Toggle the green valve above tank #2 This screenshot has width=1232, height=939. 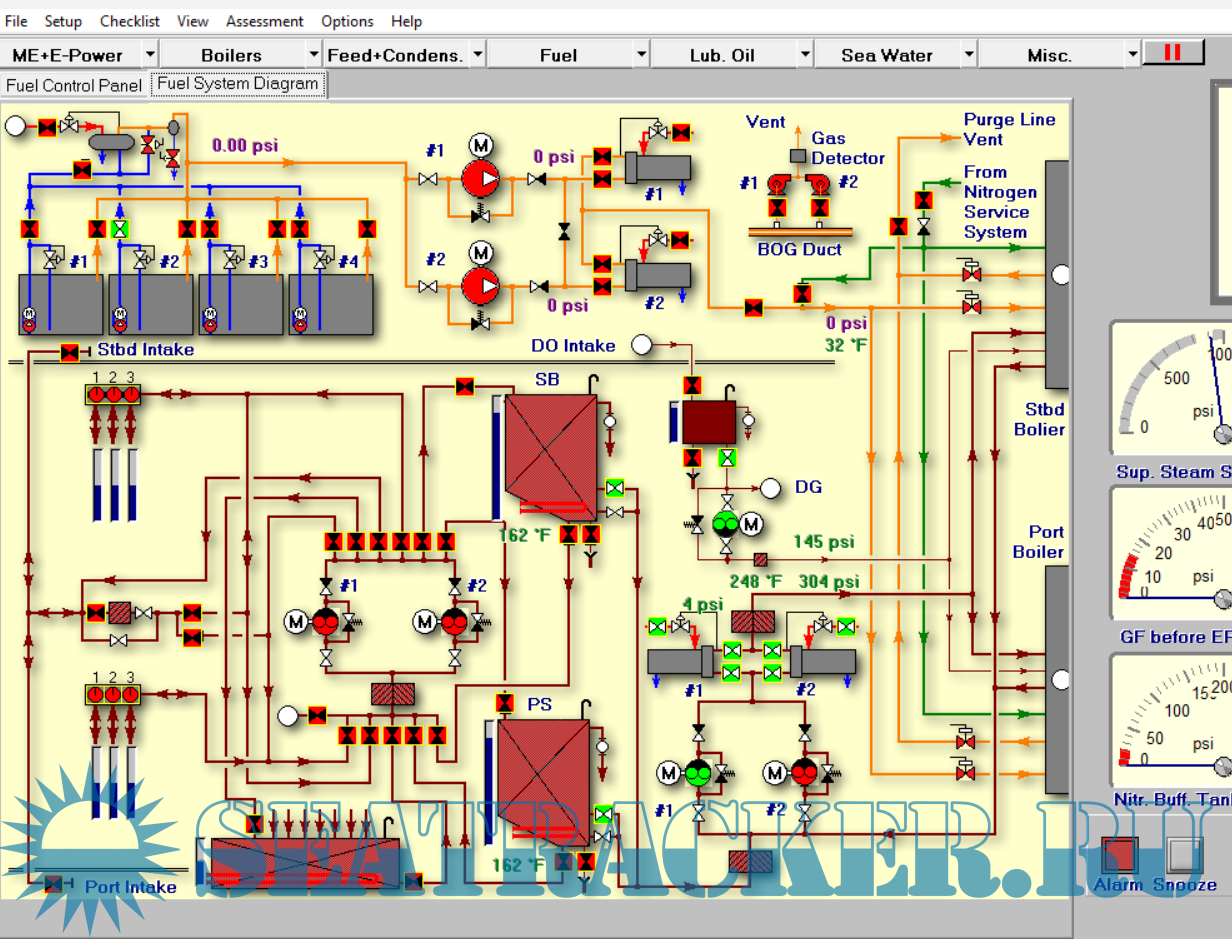(x=120, y=229)
